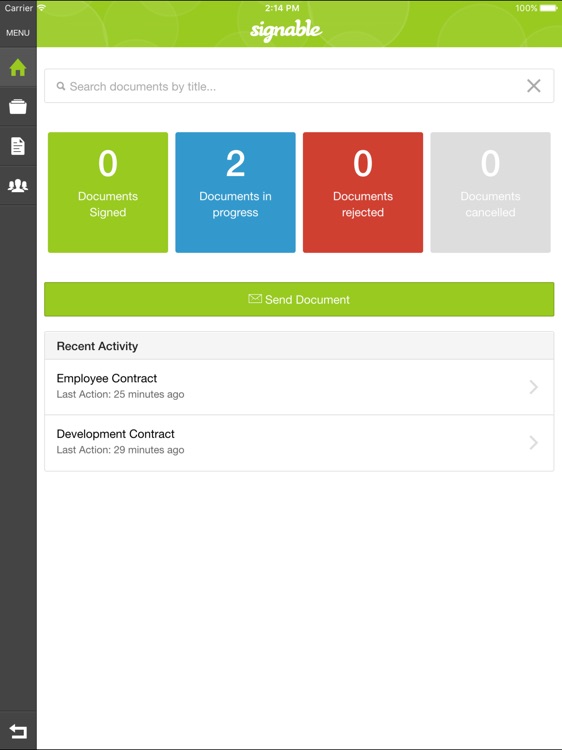The height and width of the screenshot is (750, 562).
Task: Tap the battery indicator in status bar
Action: [548, 8]
